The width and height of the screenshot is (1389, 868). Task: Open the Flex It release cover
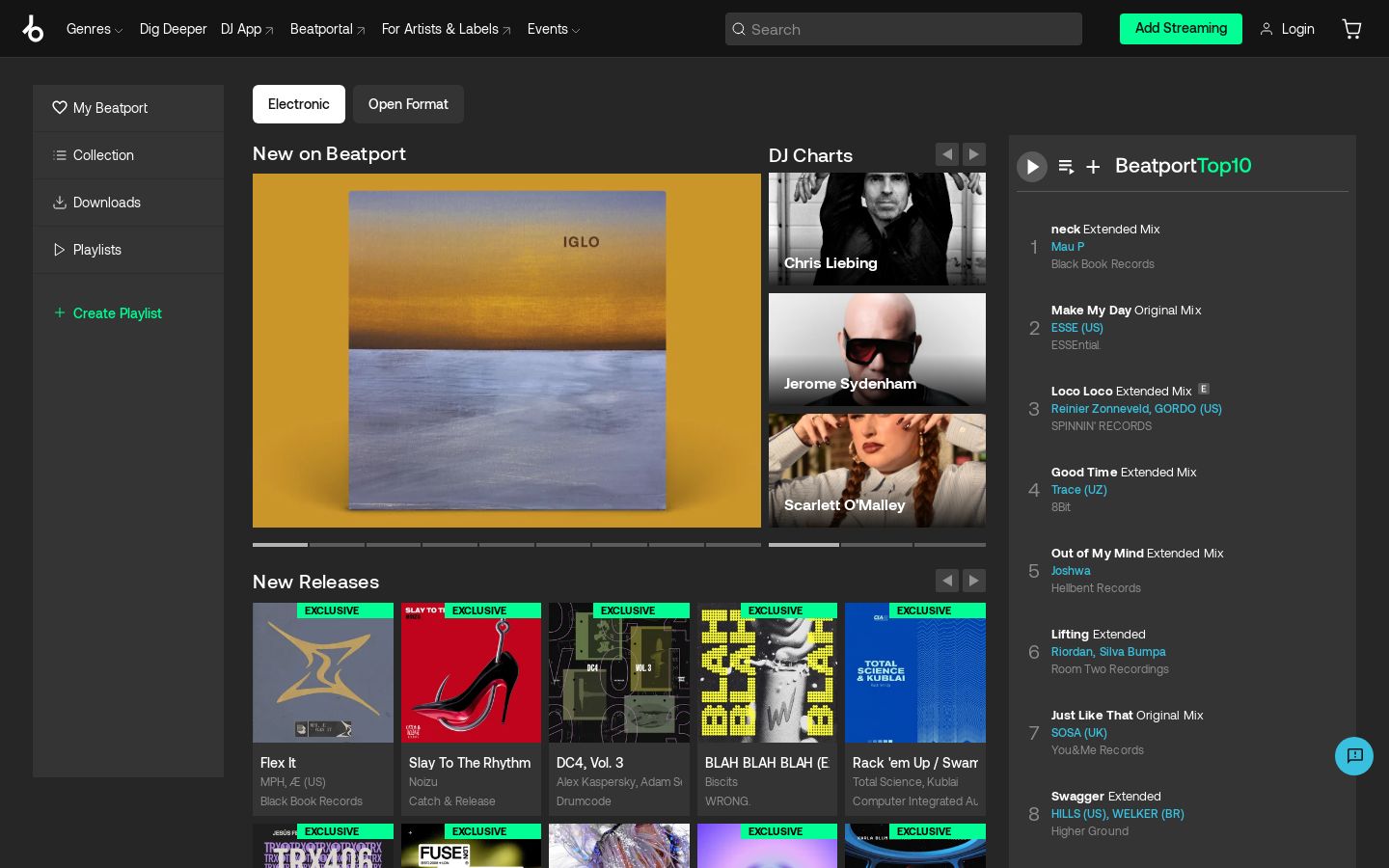(x=323, y=673)
